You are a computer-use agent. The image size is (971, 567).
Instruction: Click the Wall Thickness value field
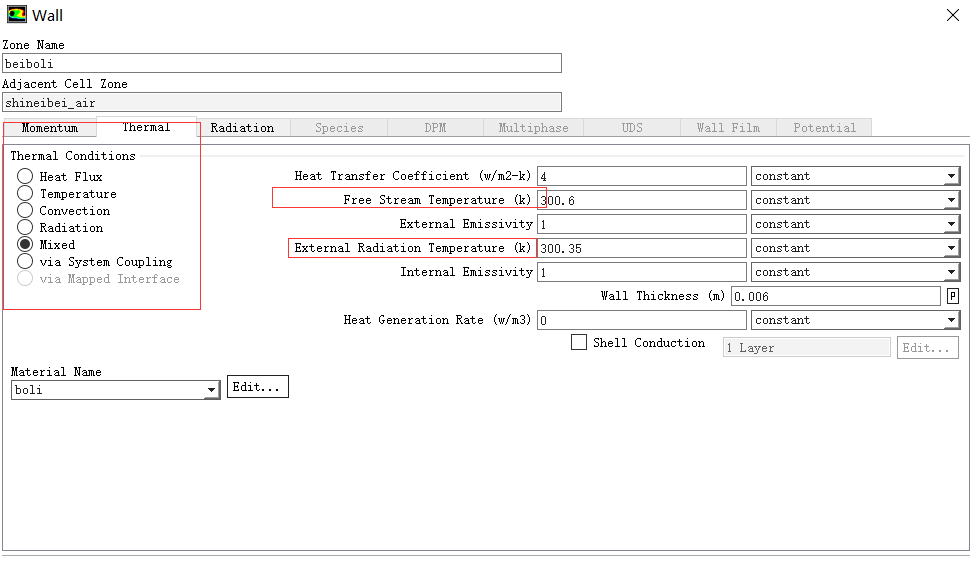point(835,296)
